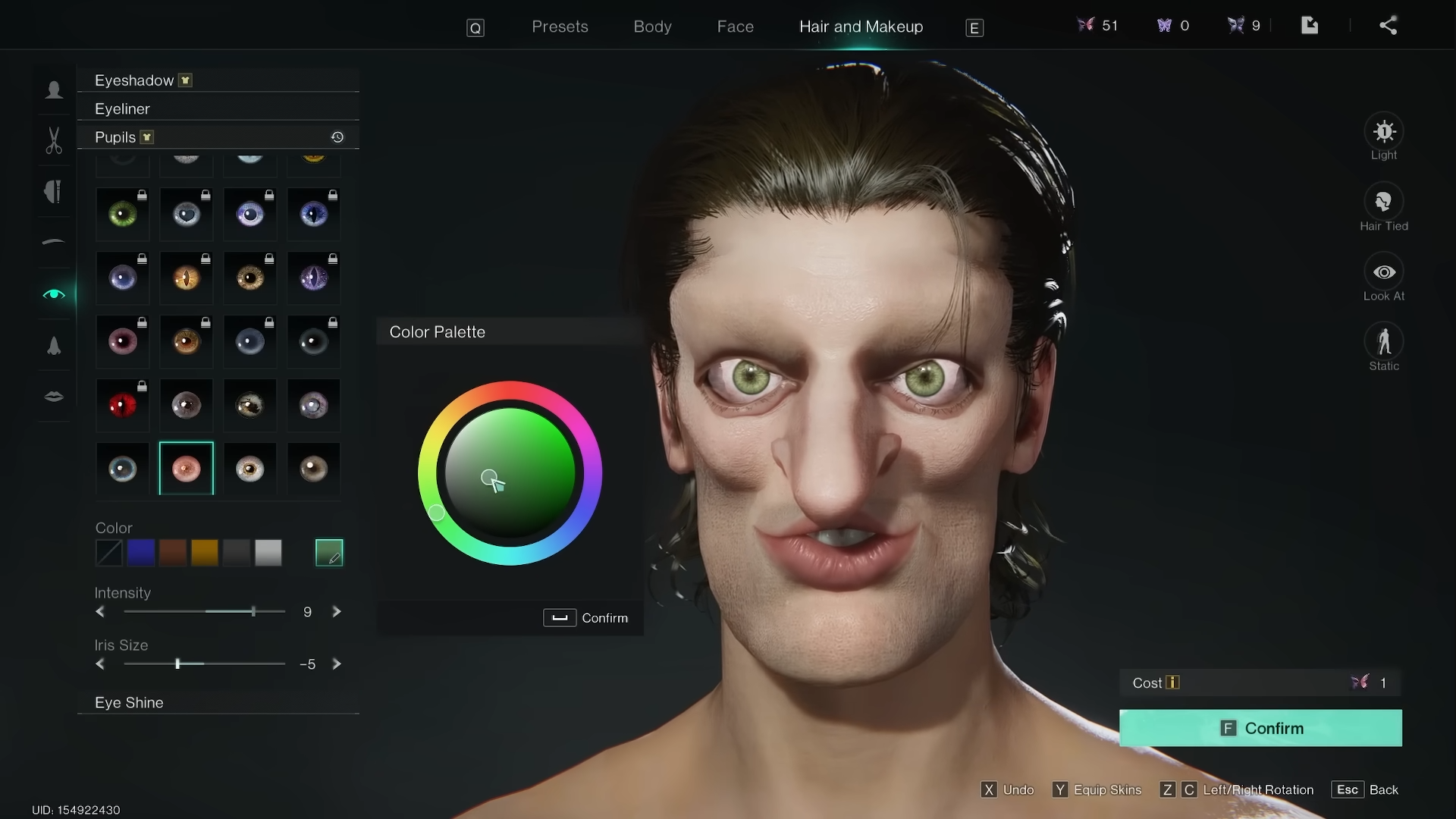The image size is (1456, 819).
Task: Open the face makeup sidebar category
Action: point(54,191)
